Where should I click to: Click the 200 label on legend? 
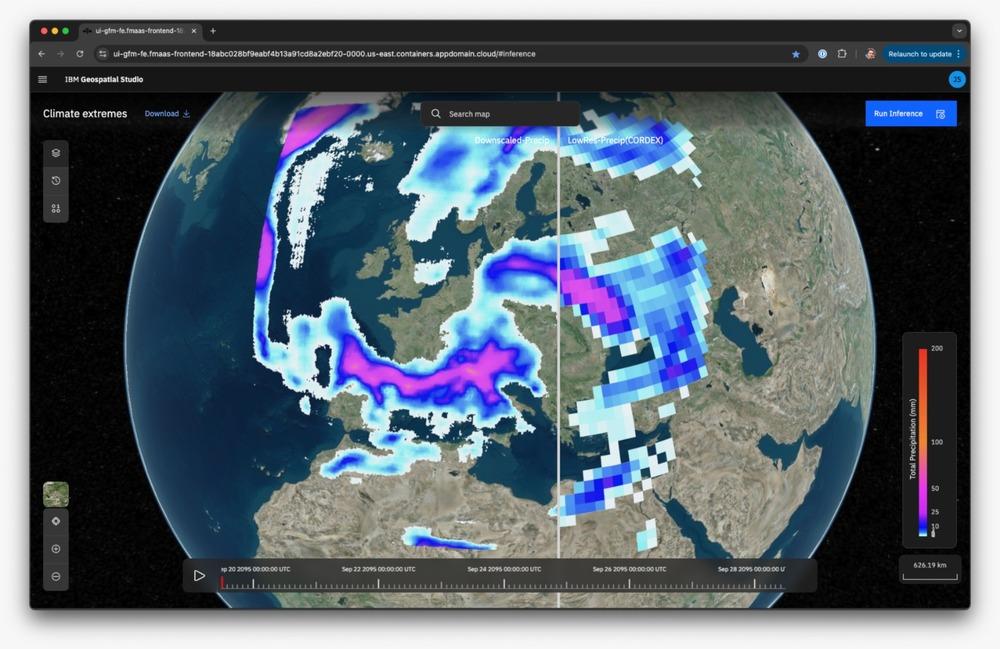tap(936, 348)
